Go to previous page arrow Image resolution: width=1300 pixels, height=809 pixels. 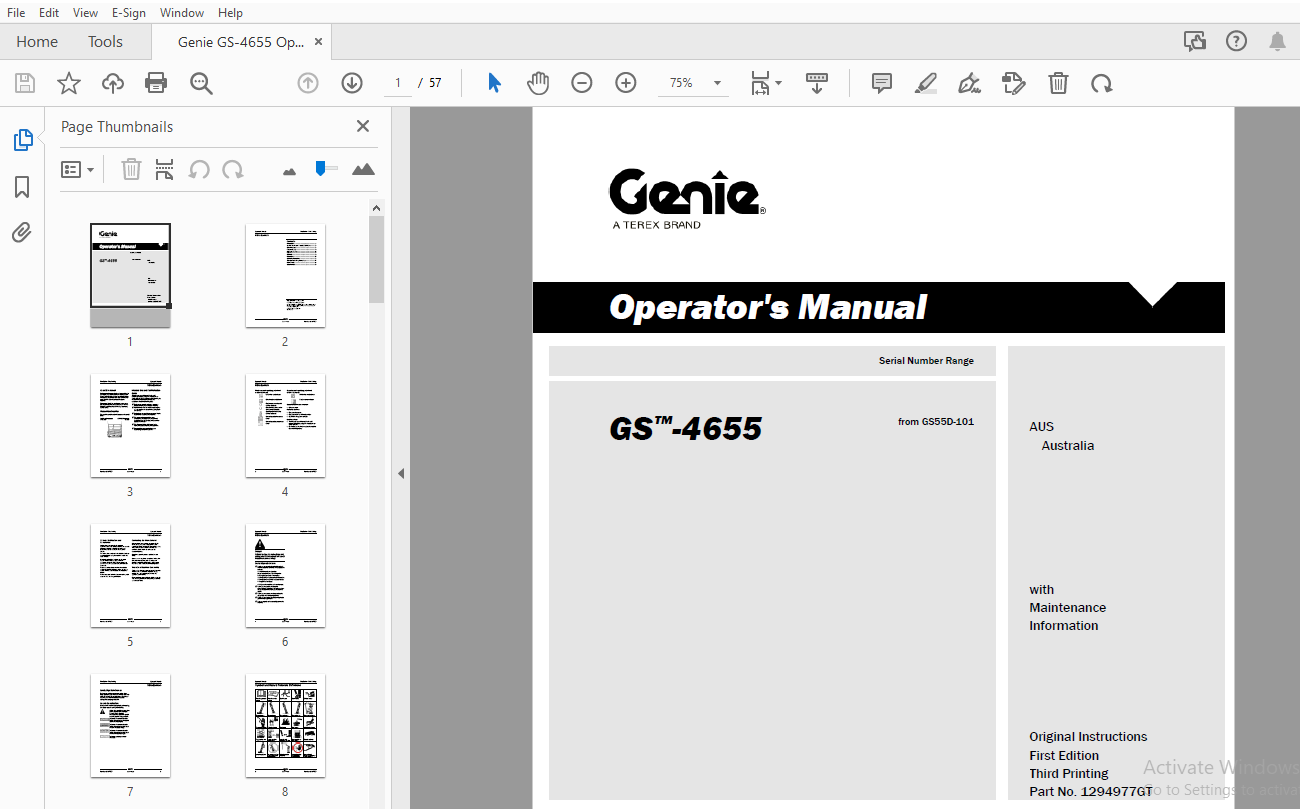click(308, 83)
